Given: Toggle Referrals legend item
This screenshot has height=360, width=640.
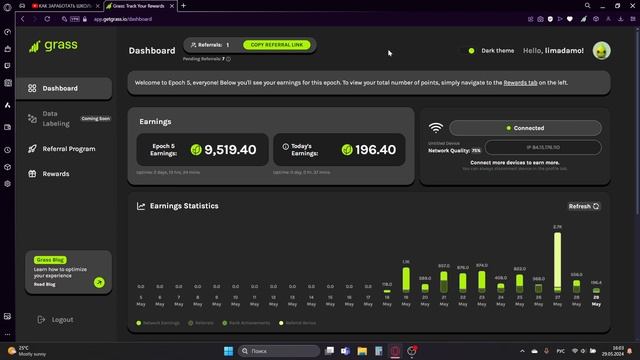Looking at the screenshot, I should coord(201,323).
